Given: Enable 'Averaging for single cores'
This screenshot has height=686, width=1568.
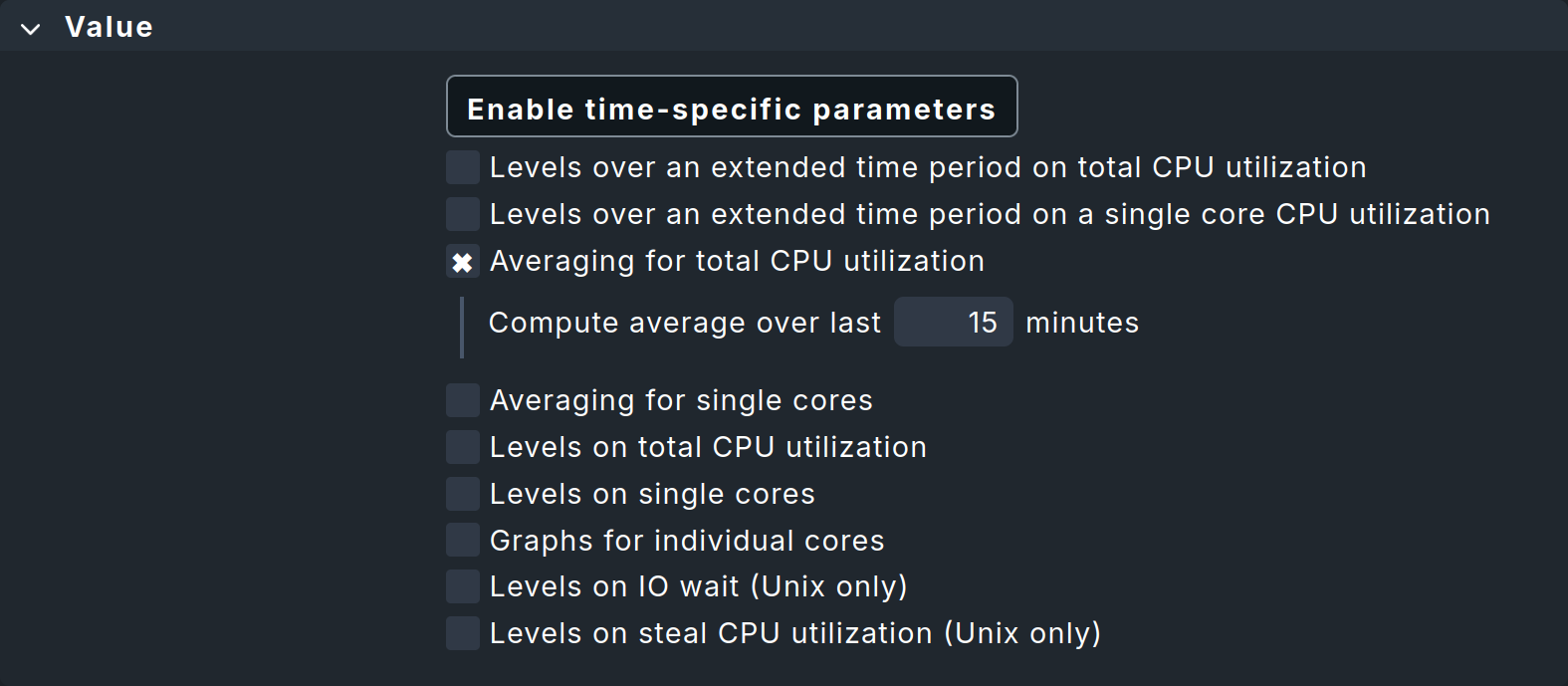Looking at the screenshot, I should pos(462,400).
